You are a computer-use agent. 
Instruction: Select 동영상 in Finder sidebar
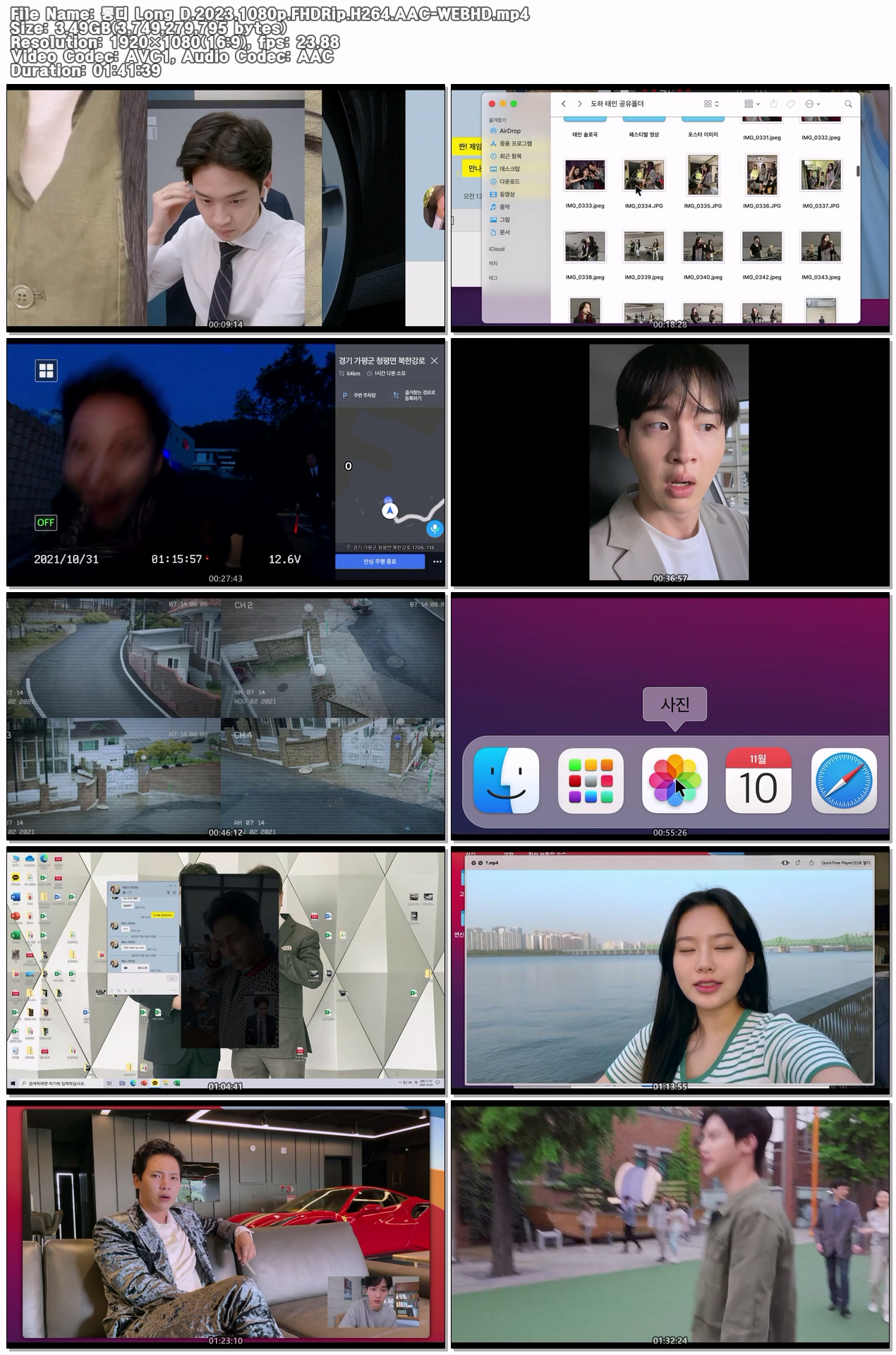[x=502, y=194]
